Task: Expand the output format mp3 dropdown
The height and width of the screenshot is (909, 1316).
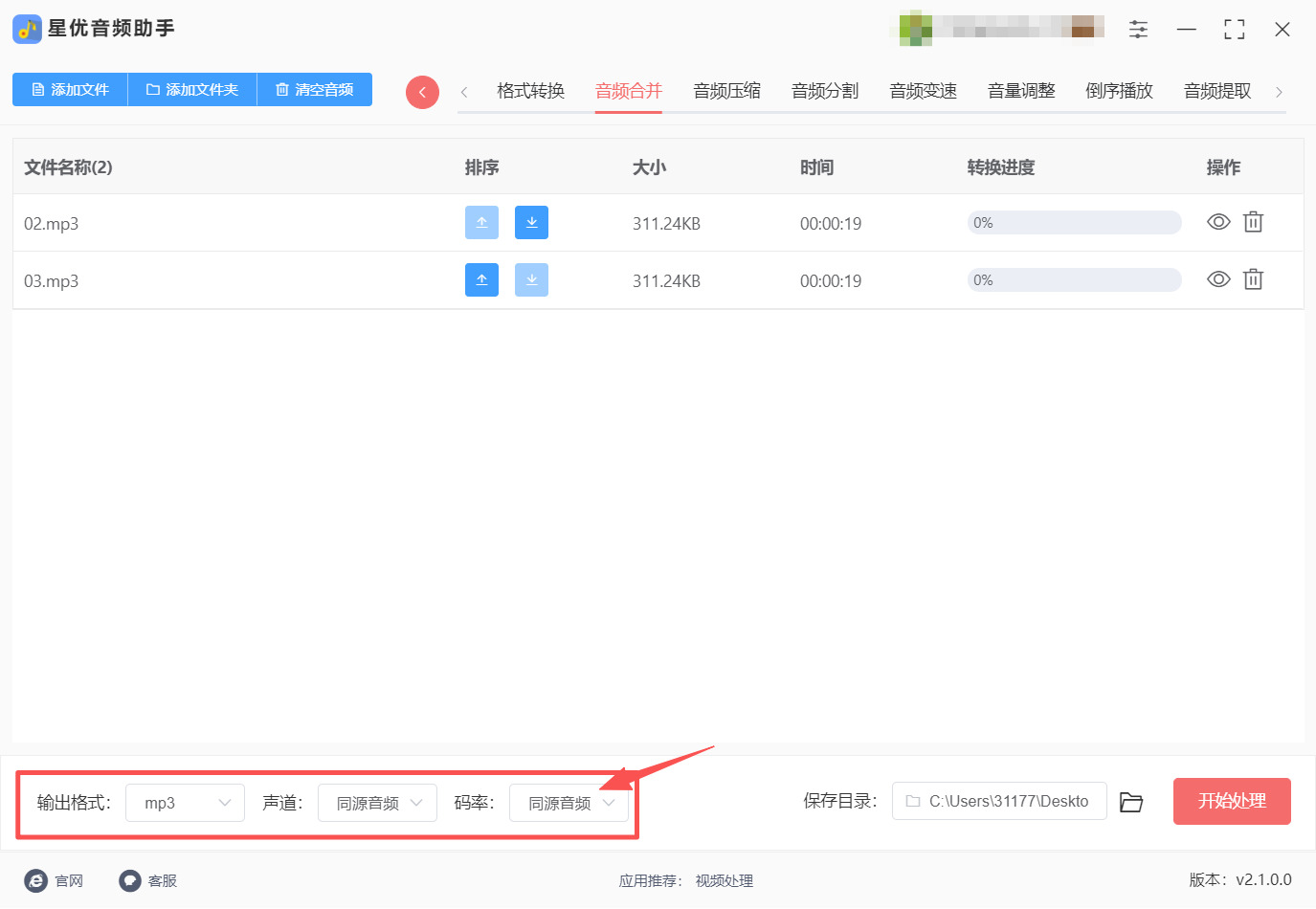Action: (x=185, y=803)
